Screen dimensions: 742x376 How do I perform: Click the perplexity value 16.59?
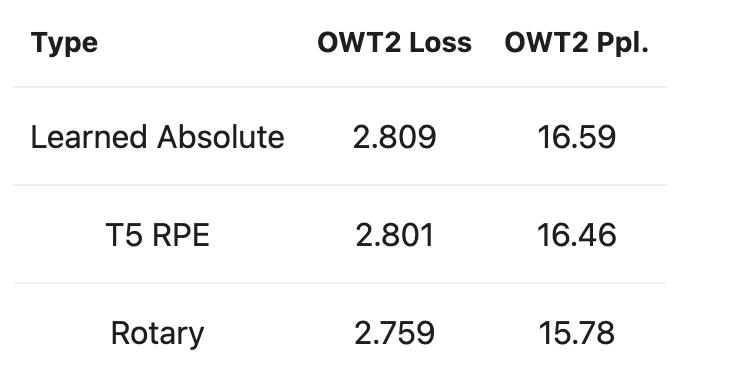click(x=576, y=137)
